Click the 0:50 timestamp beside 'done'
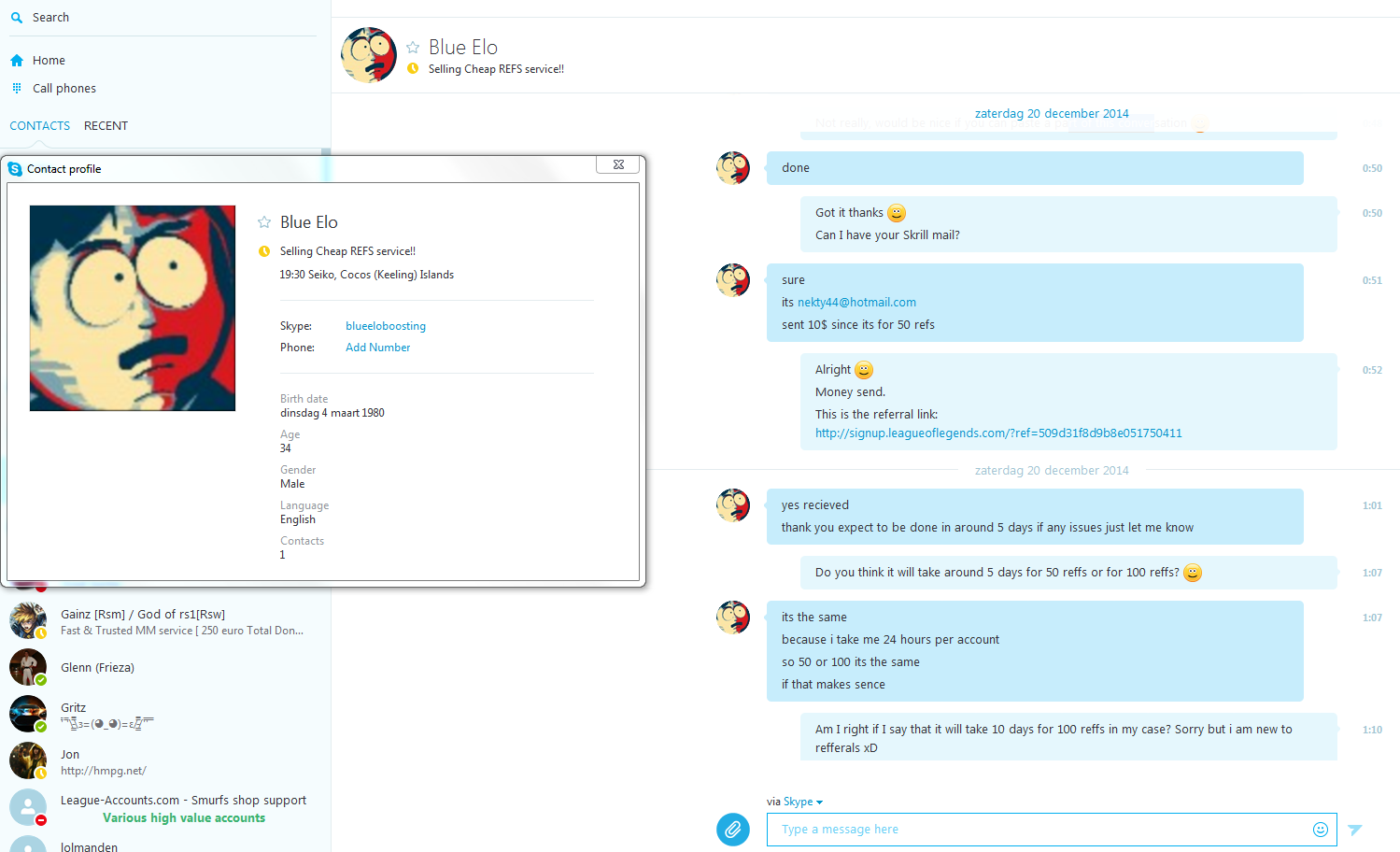Viewport: 1400px width, 852px height. click(1372, 168)
